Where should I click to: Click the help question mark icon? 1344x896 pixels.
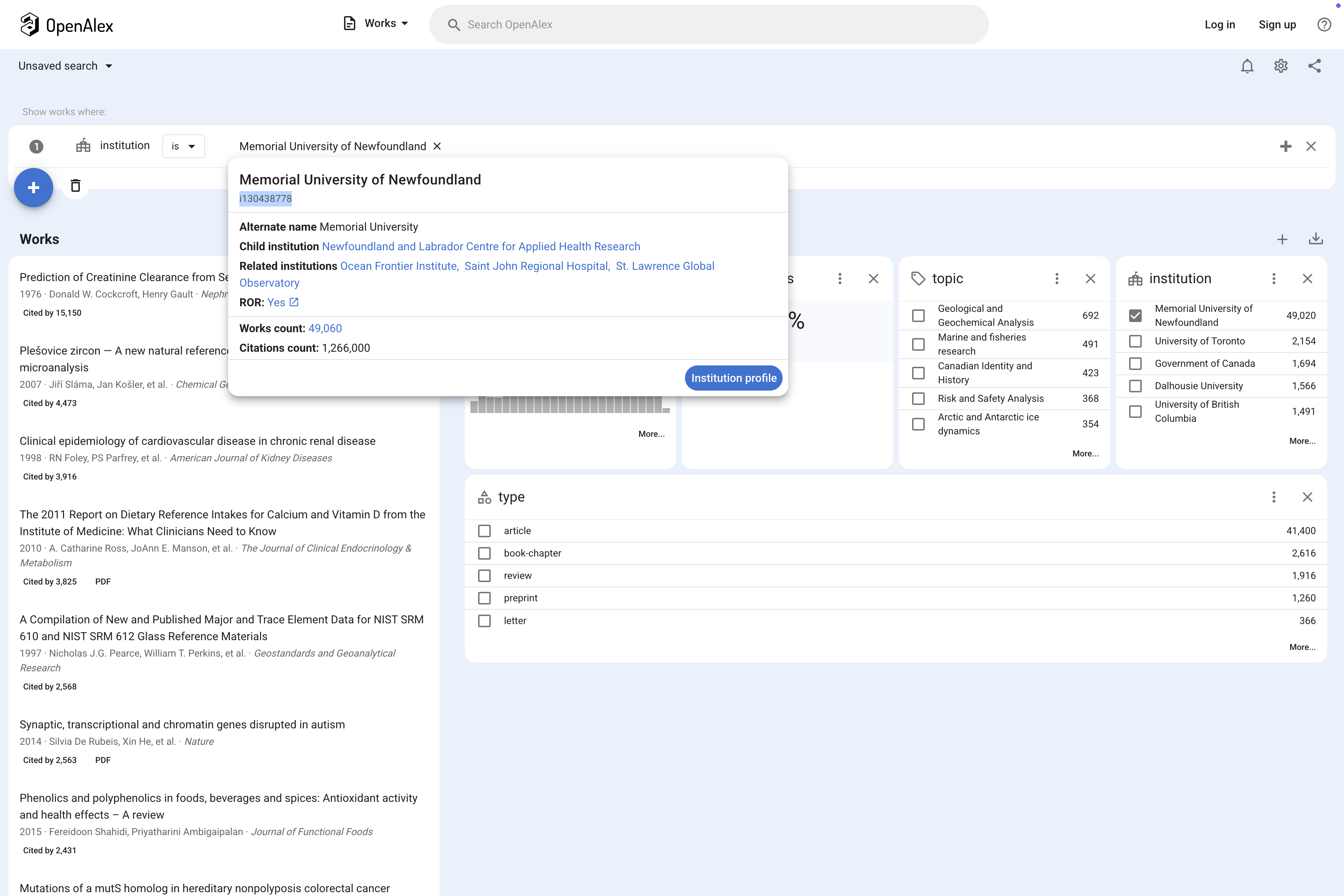pos(1324,24)
